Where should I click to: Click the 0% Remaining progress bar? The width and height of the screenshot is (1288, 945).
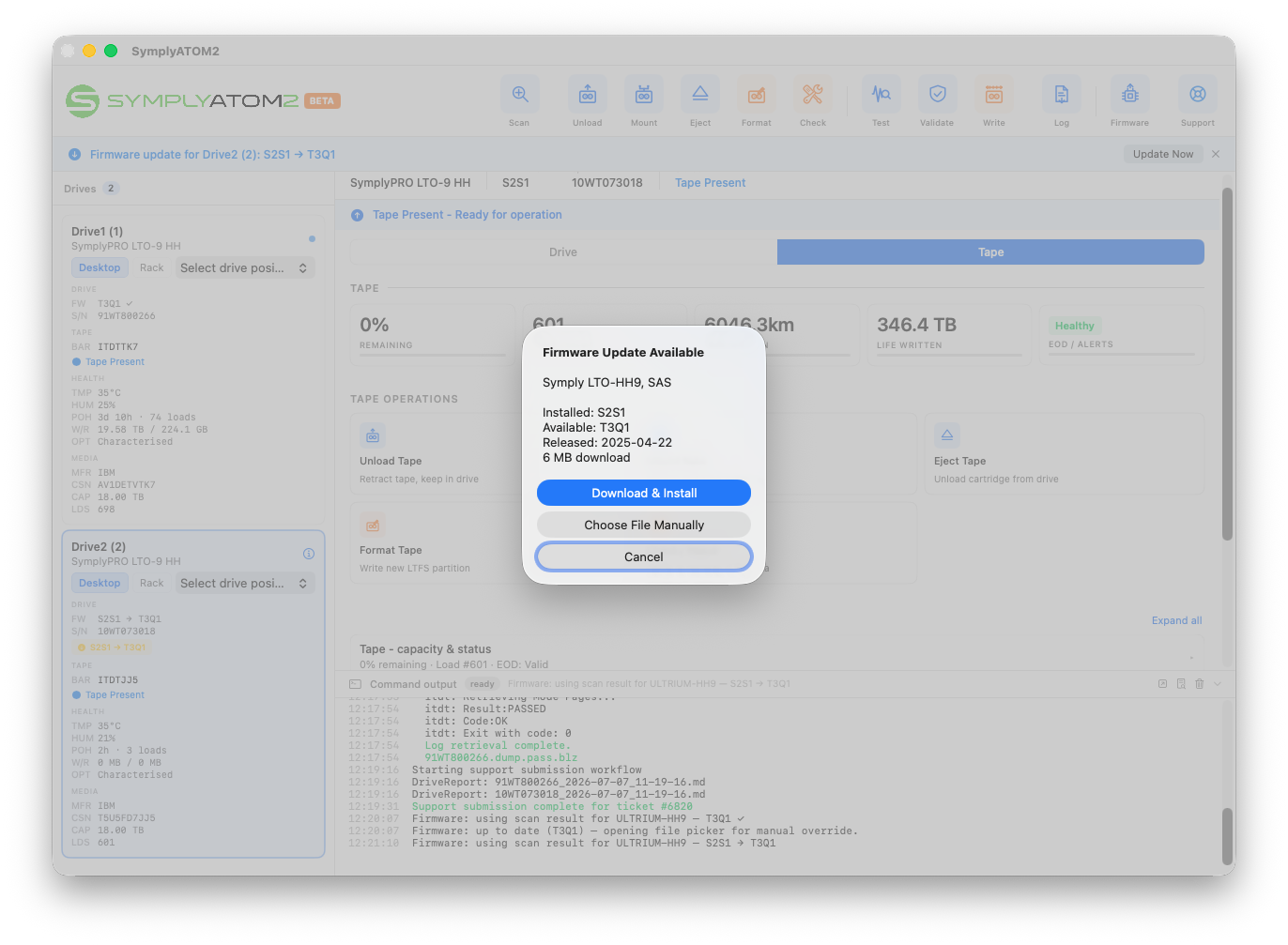(433, 355)
